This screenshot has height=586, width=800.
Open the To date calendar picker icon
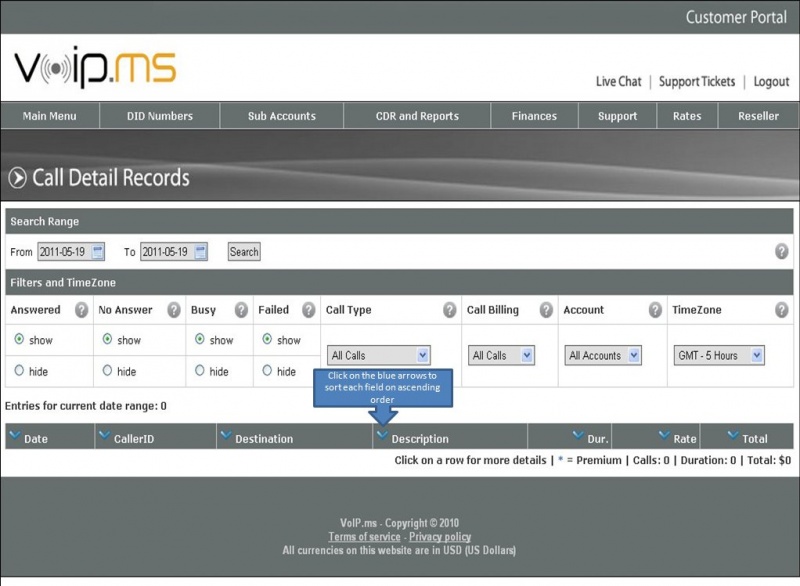pos(201,251)
